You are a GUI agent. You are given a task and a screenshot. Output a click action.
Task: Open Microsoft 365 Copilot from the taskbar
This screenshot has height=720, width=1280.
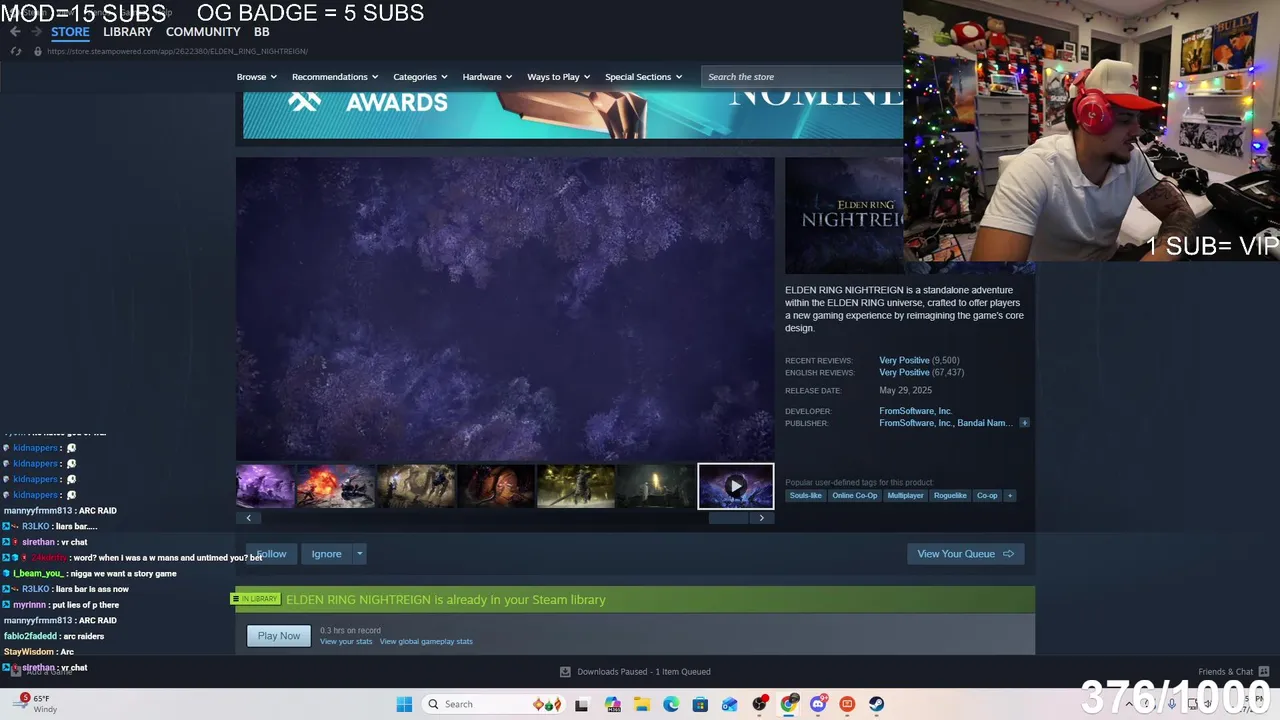[613, 704]
